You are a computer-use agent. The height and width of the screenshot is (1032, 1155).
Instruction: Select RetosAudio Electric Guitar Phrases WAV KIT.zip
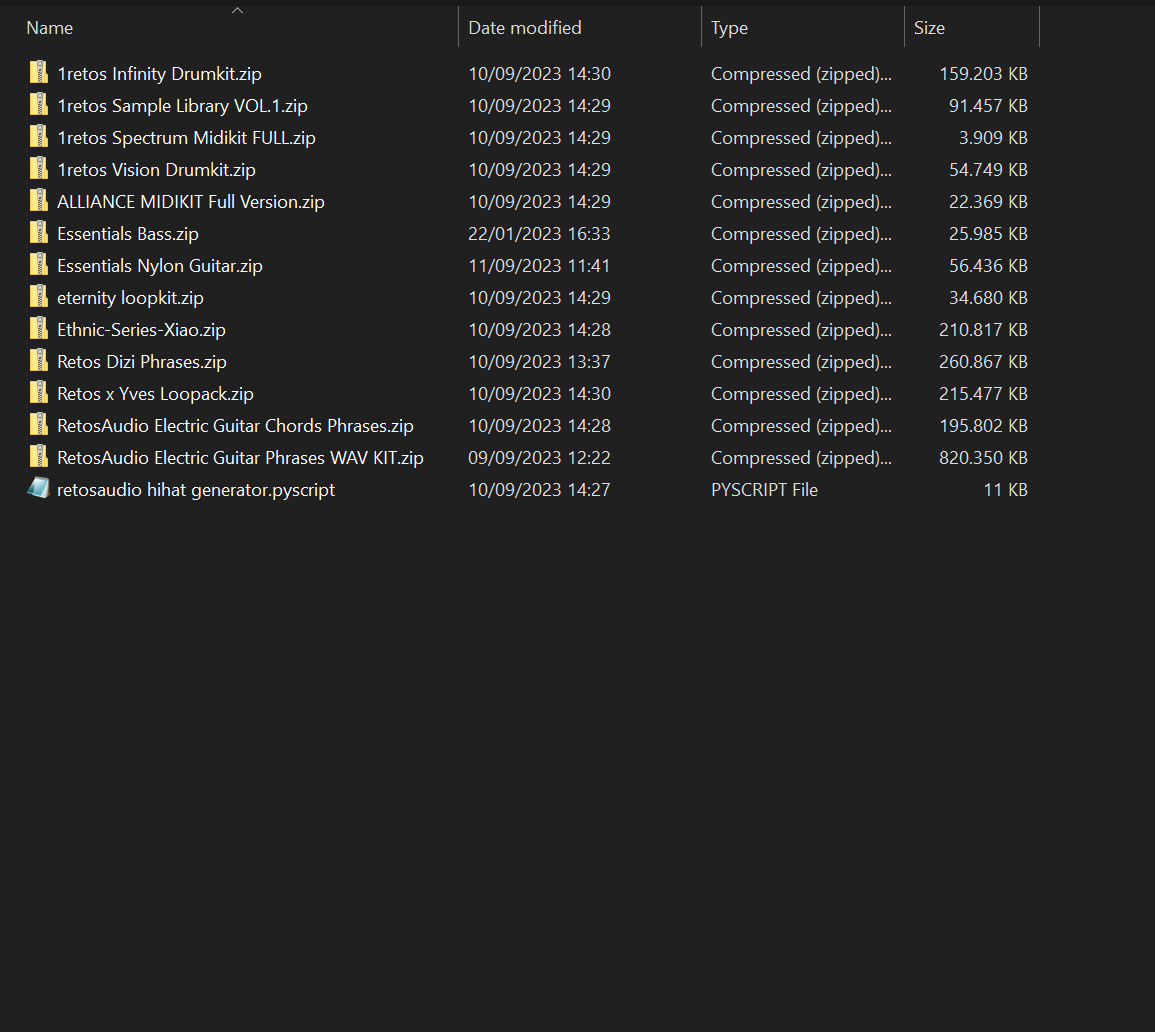pyautogui.click(x=240, y=457)
